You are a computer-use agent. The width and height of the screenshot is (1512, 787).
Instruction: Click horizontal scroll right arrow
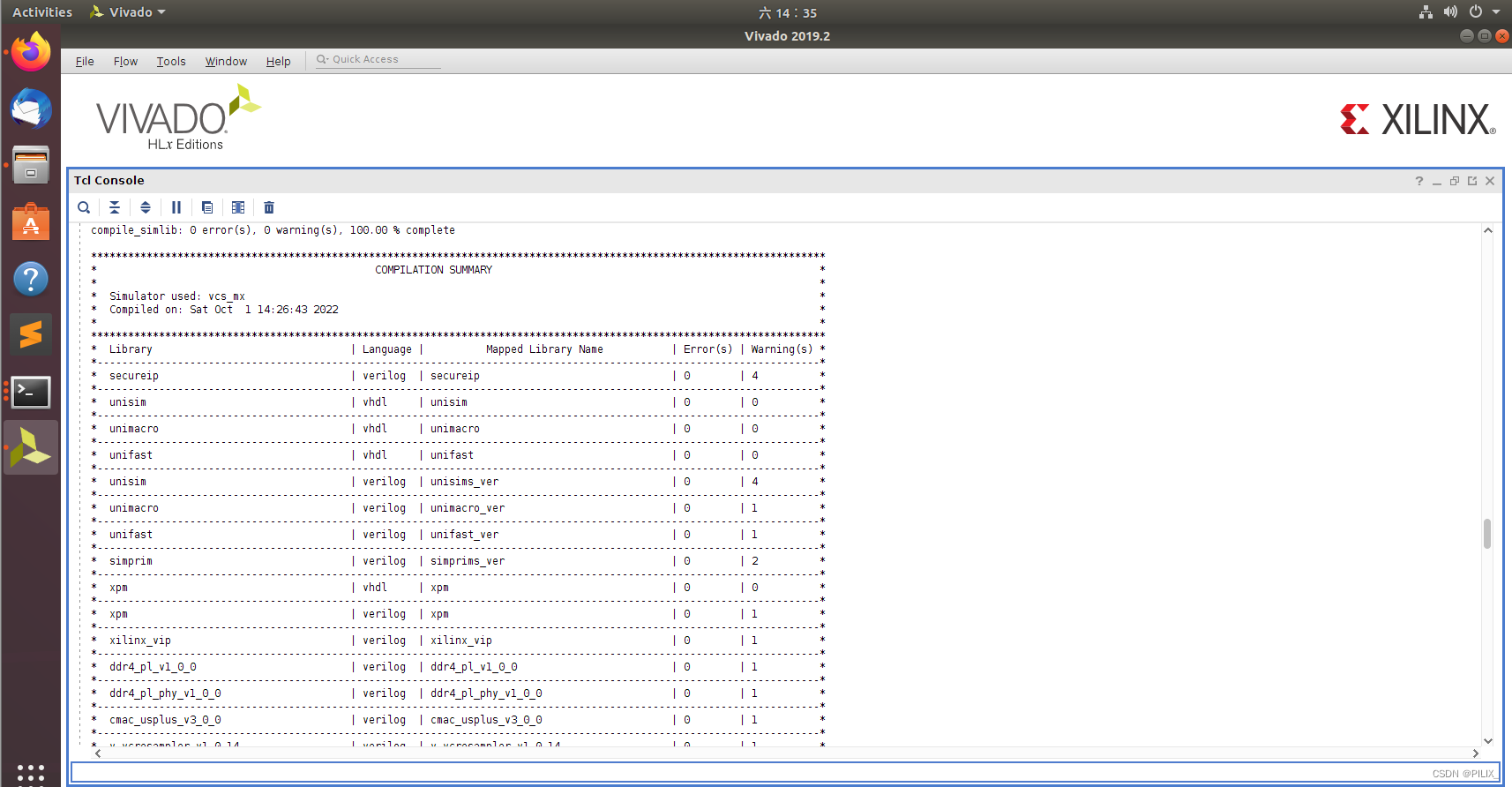tap(1476, 753)
